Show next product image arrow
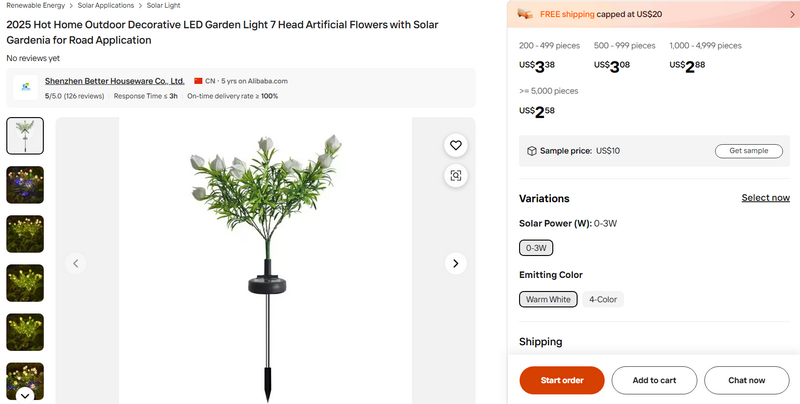 pos(456,263)
